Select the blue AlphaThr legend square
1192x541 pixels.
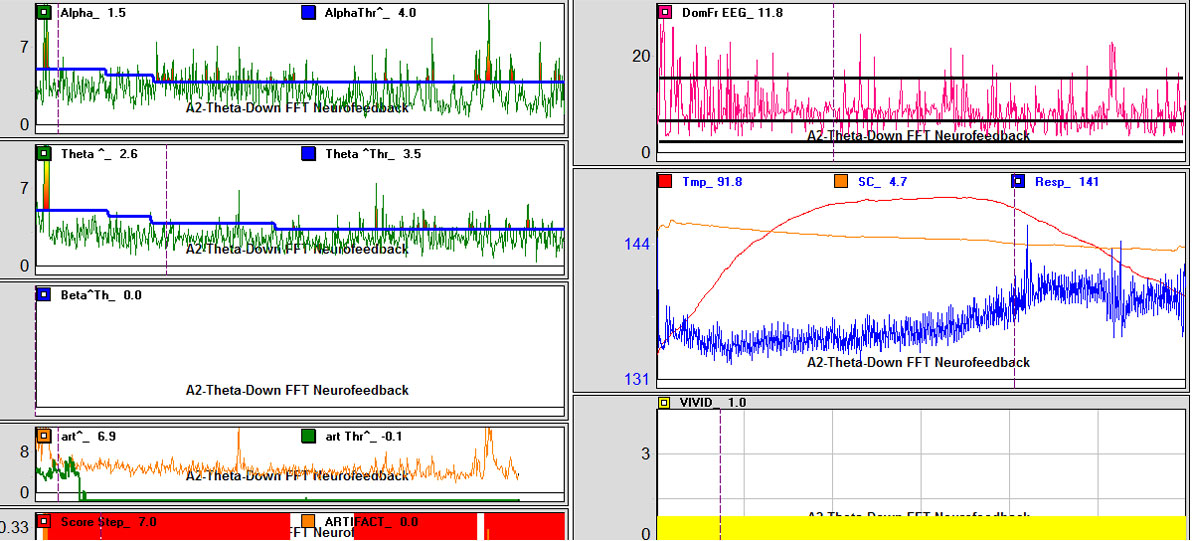click(x=308, y=14)
